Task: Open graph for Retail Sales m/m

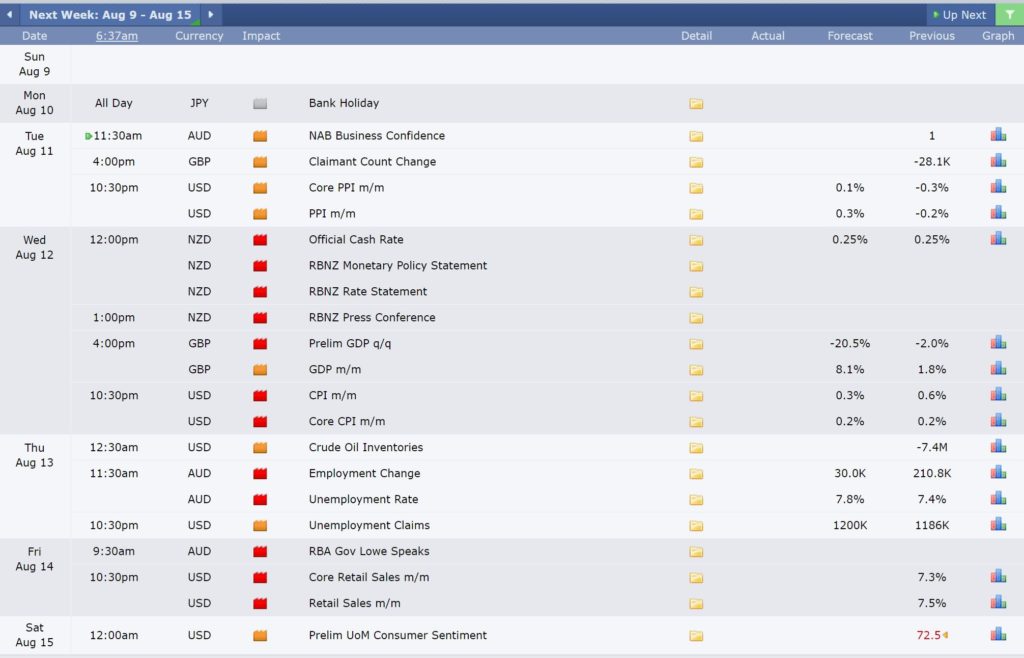Action: [998, 603]
